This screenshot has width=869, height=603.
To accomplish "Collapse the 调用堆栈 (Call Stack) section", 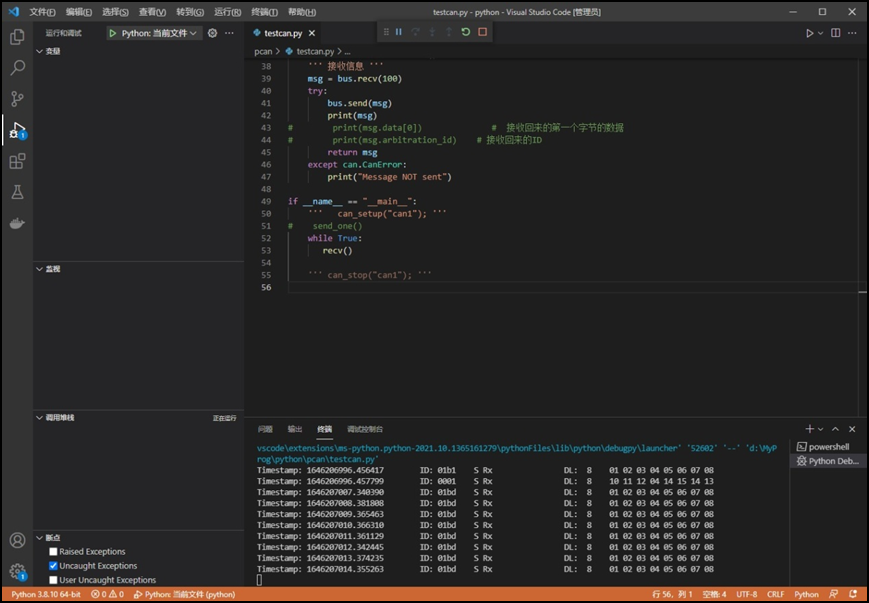I will pos(54,417).
